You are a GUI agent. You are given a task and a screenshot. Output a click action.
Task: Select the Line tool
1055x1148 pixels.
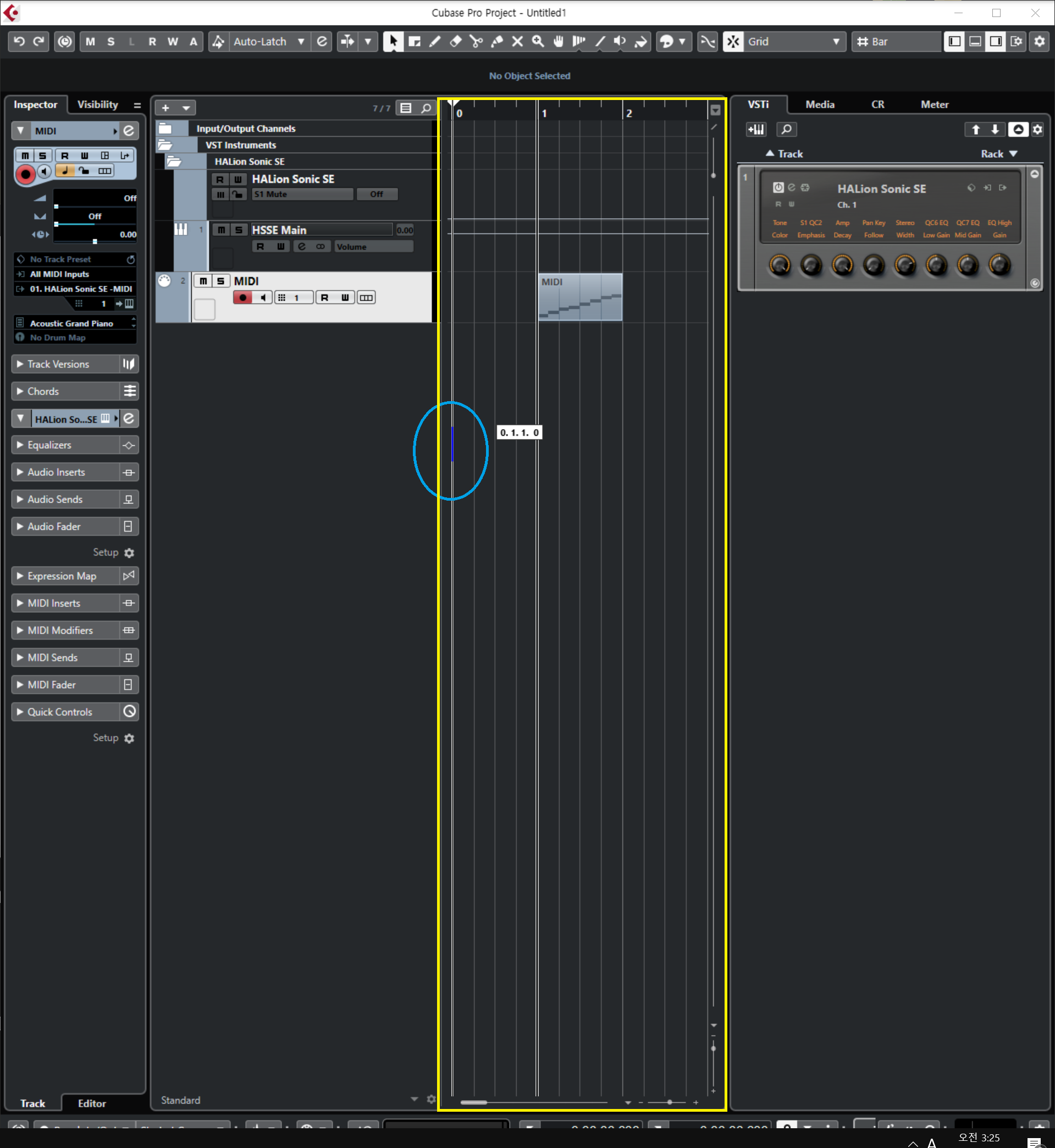pyautogui.click(x=599, y=42)
